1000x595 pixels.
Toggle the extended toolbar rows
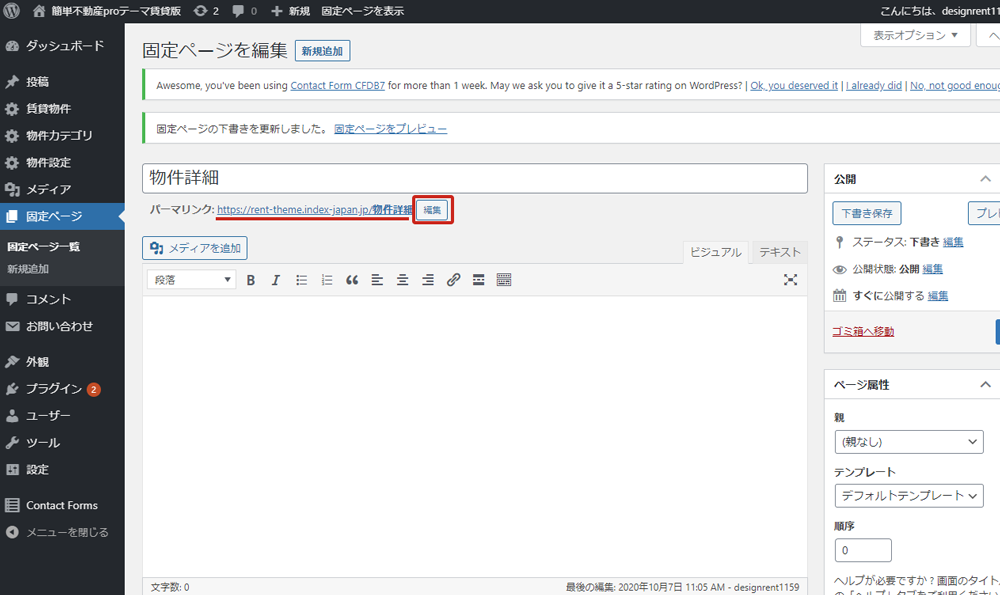click(x=504, y=280)
